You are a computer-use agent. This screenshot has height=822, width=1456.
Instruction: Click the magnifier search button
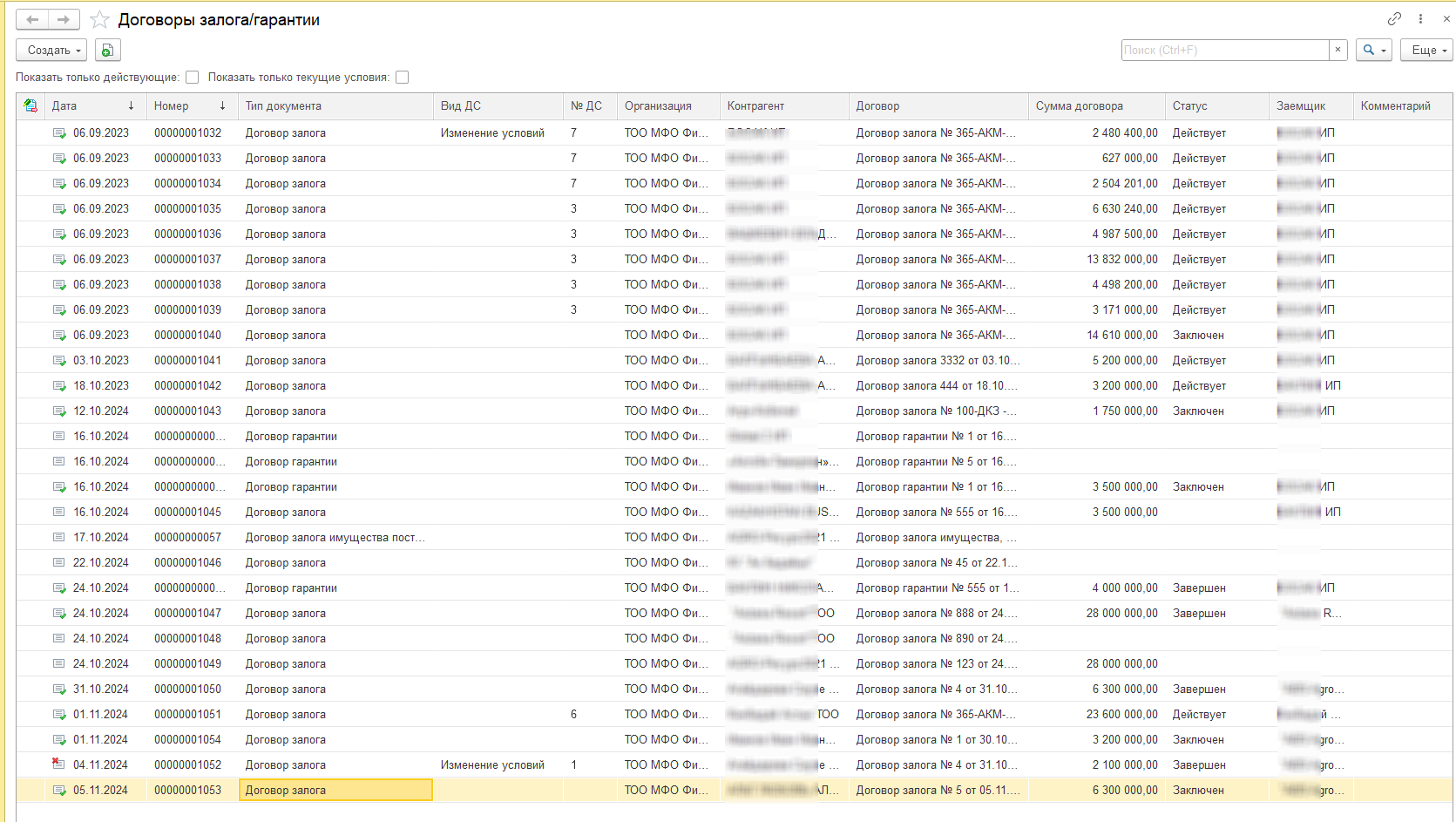1373,50
